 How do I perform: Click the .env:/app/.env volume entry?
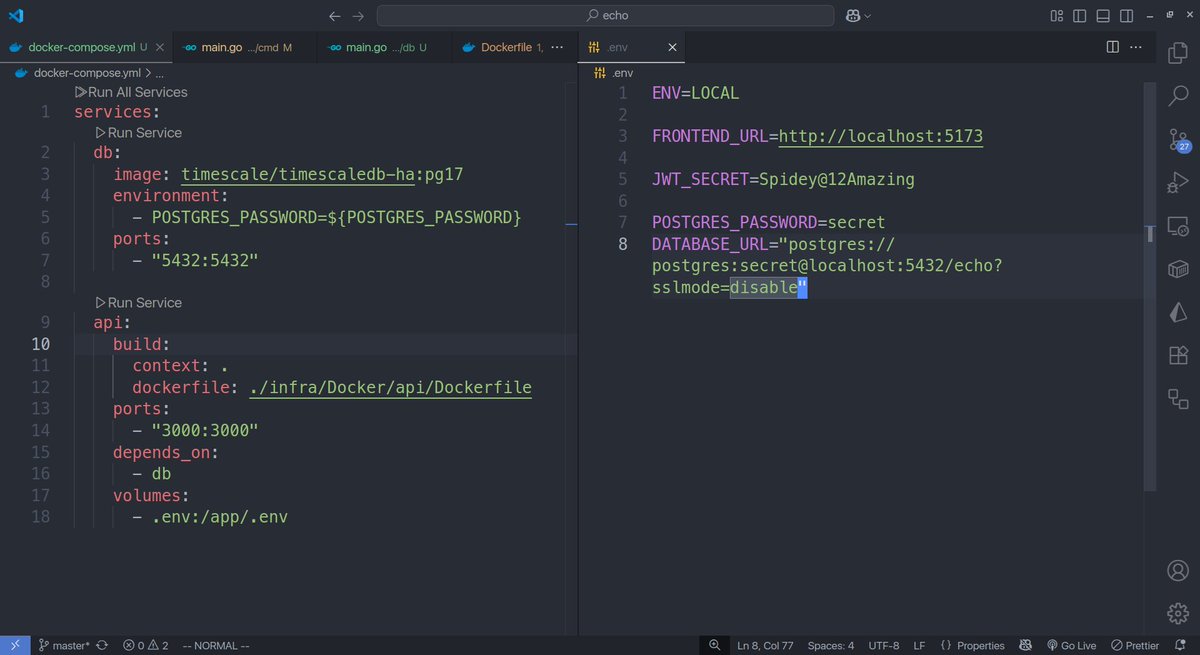point(220,517)
